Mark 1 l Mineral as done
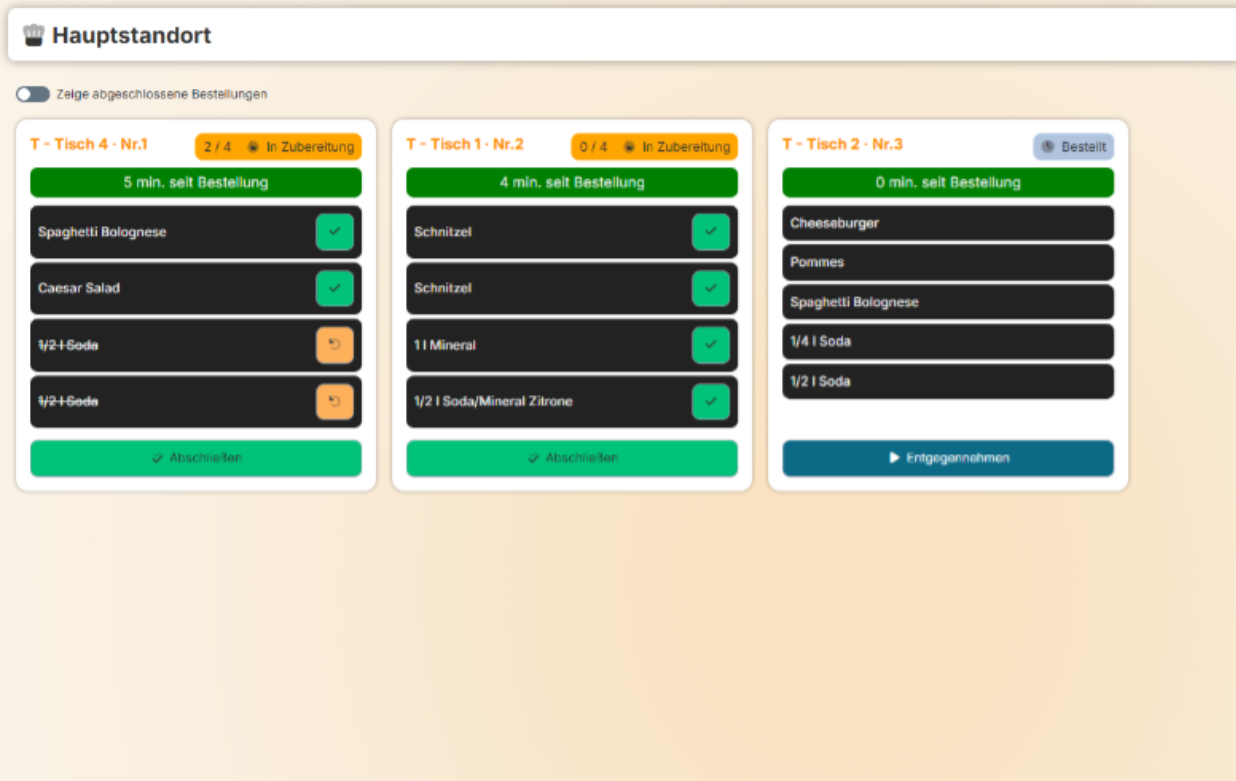The image size is (1236, 781). tap(711, 345)
